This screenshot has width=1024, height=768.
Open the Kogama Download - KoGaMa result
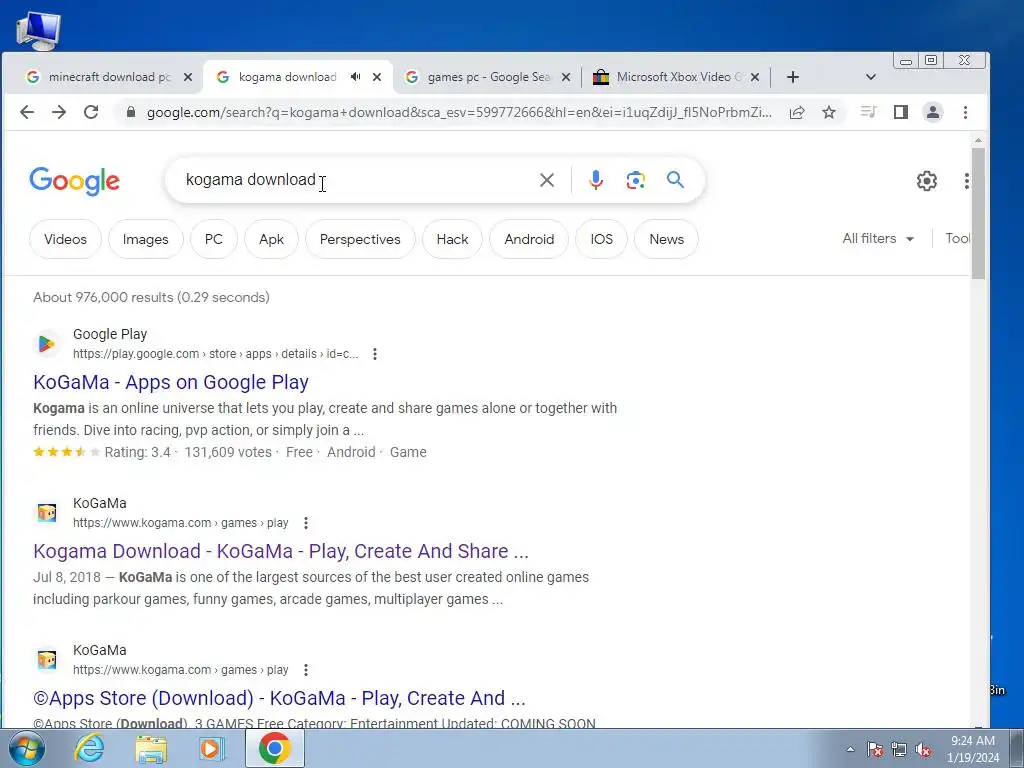[281, 551]
